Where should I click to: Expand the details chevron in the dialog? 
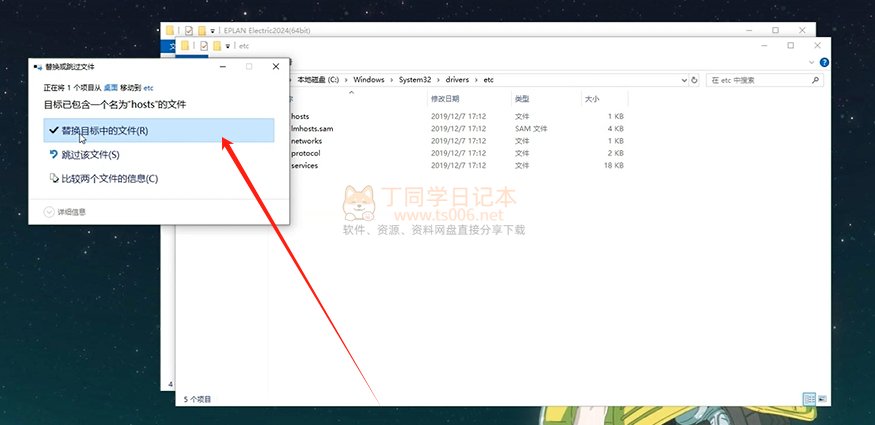click(x=50, y=212)
